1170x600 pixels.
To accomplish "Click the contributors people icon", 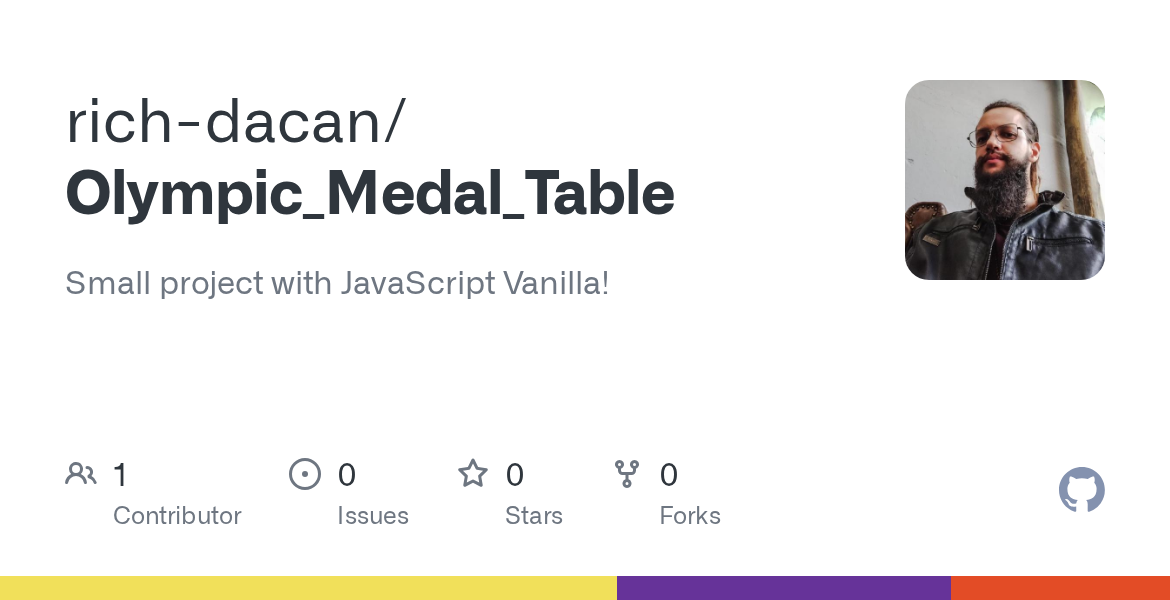I will pyautogui.click(x=81, y=474).
